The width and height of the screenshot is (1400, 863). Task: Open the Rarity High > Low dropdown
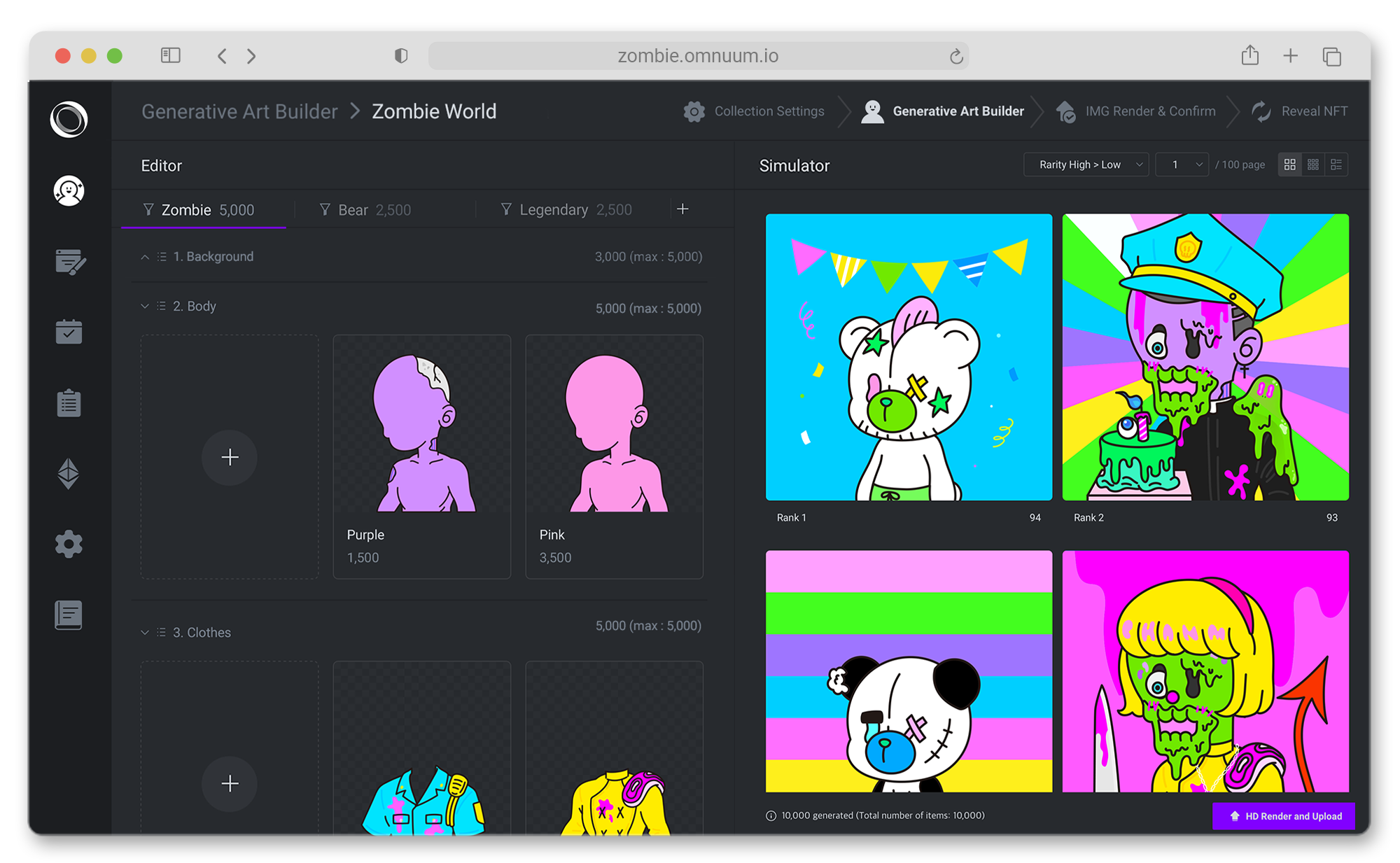(1086, 164)
